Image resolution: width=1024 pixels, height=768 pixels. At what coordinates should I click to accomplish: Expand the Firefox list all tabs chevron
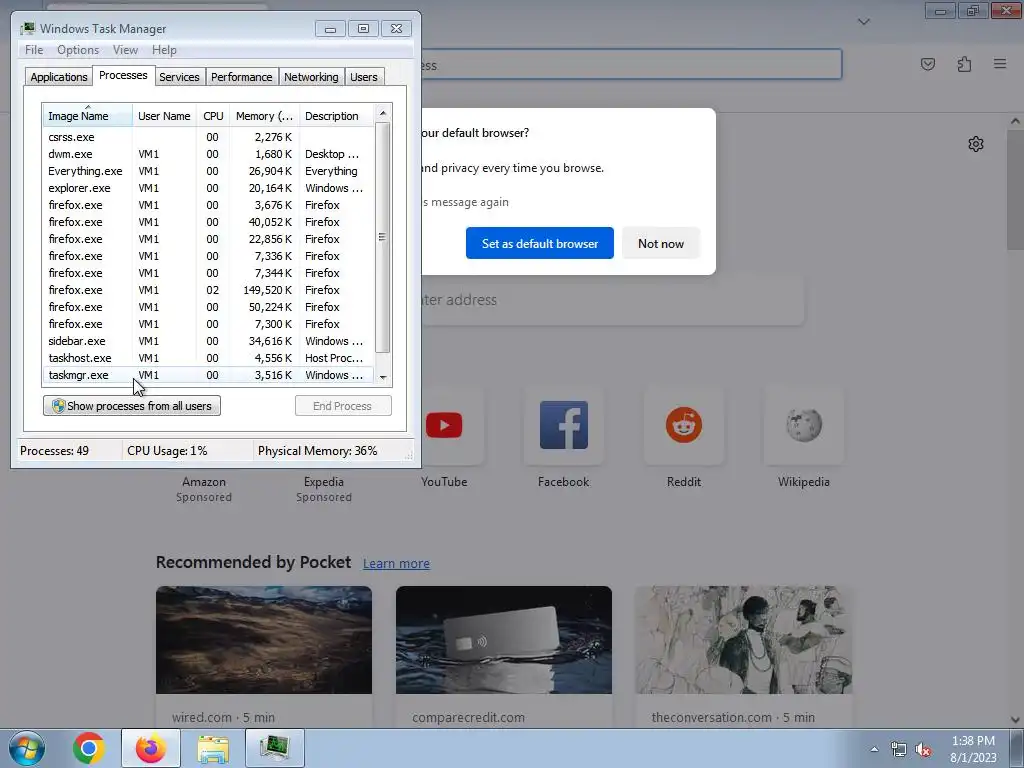tap(864, 22)
